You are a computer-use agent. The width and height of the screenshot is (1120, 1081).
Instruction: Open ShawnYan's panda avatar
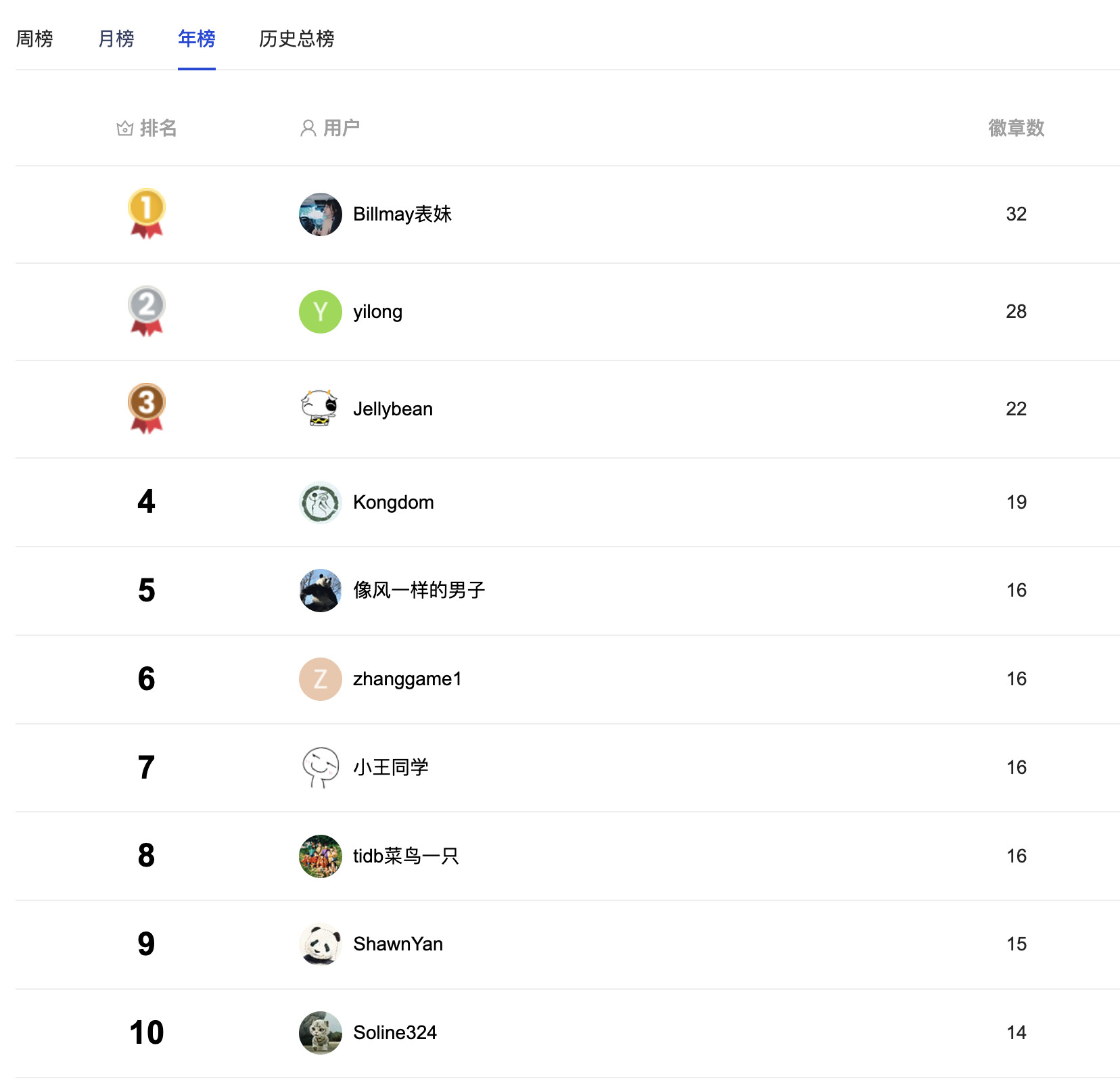tap(321, 944)
